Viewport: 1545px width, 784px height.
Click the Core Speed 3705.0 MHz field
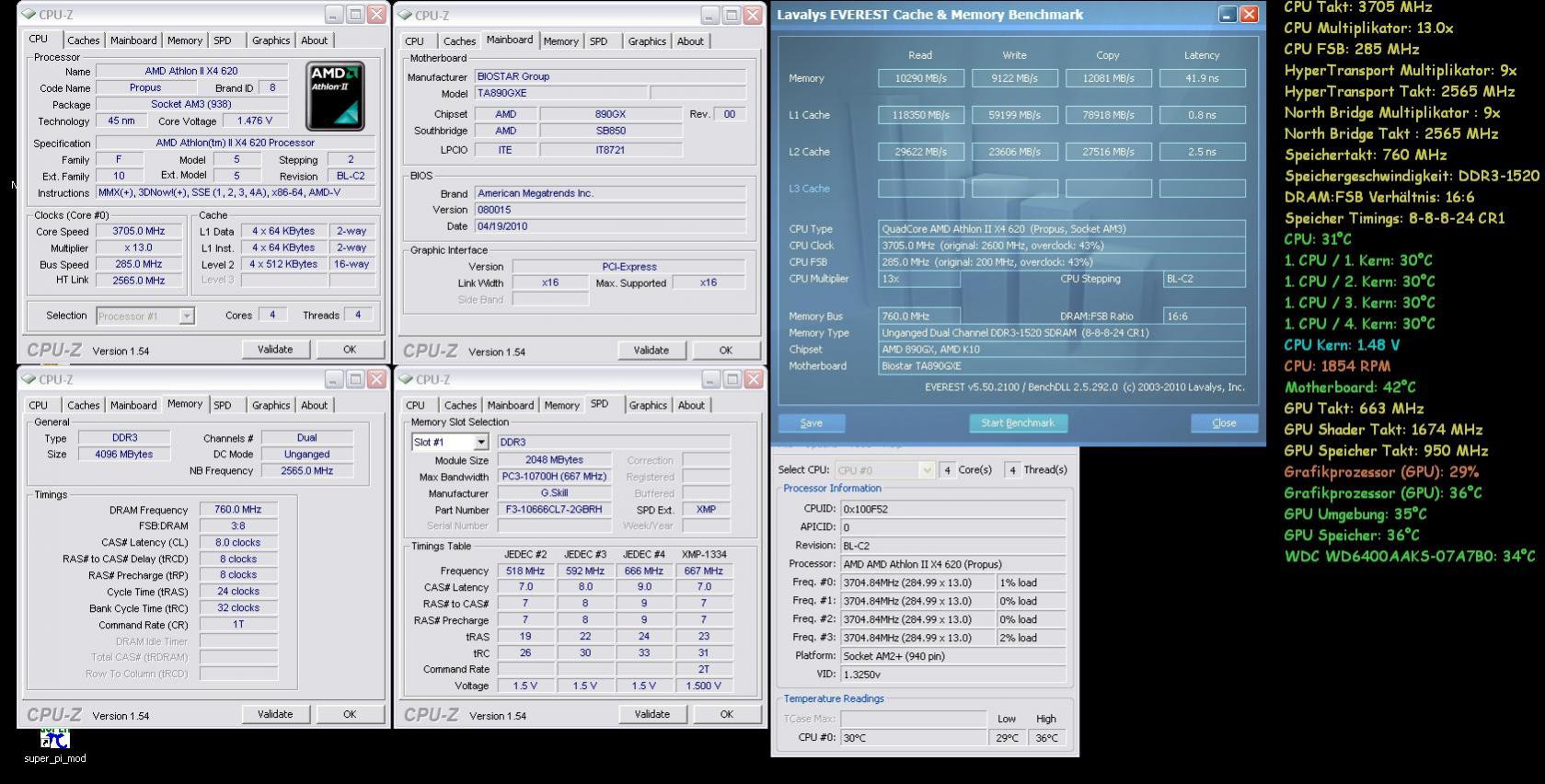tap(140, 232)
